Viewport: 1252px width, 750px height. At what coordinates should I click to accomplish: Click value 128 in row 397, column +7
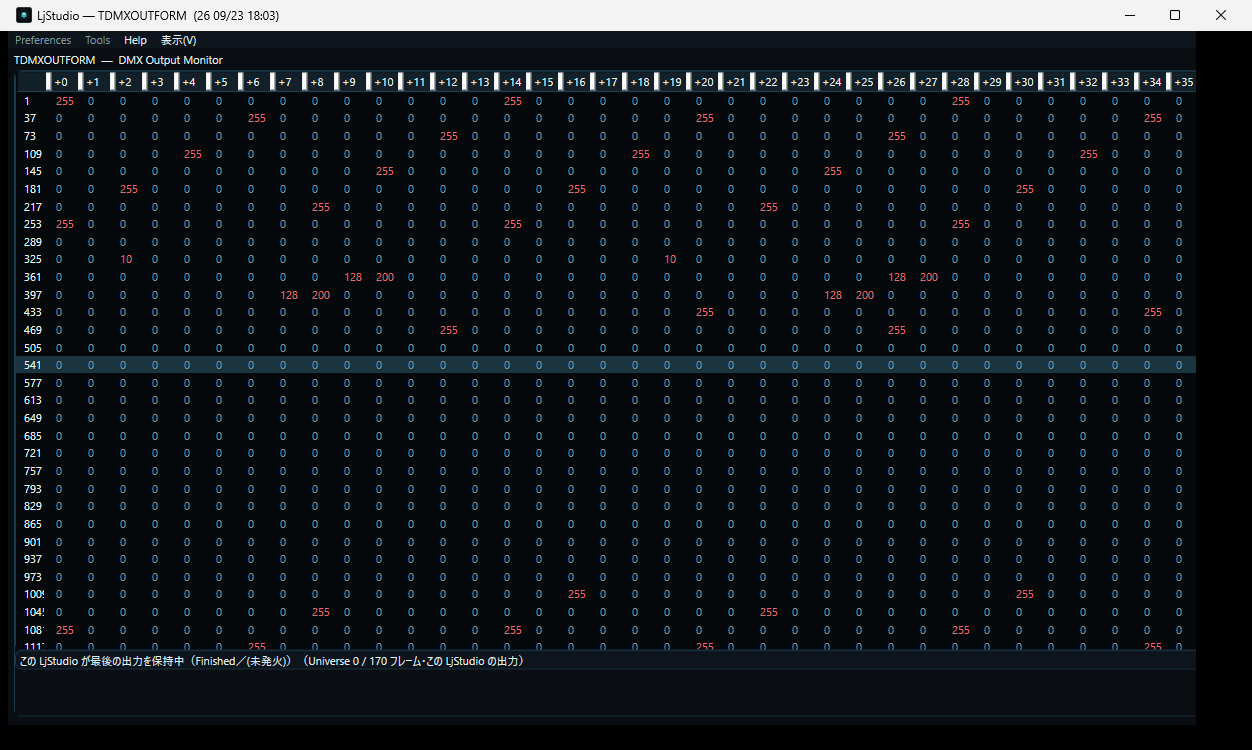tap(289, 295)
